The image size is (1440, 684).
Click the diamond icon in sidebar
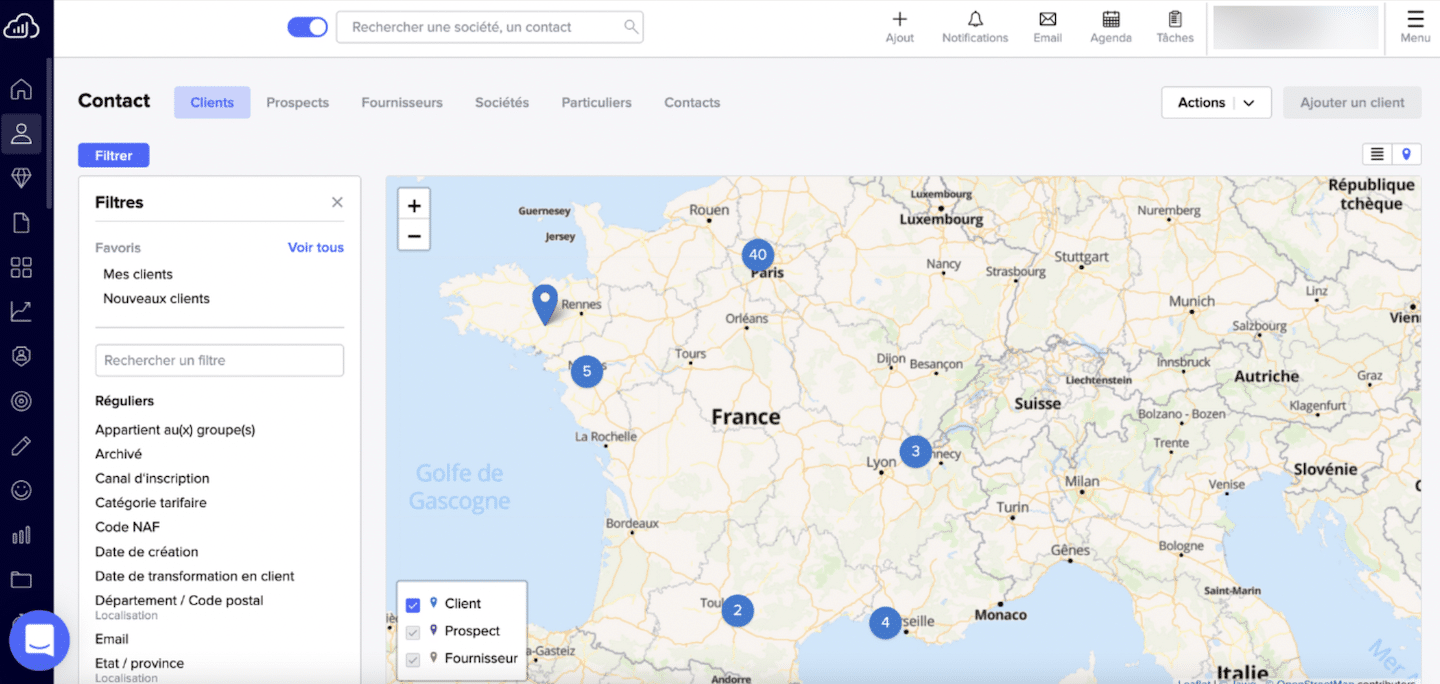(x=21, y=178)
